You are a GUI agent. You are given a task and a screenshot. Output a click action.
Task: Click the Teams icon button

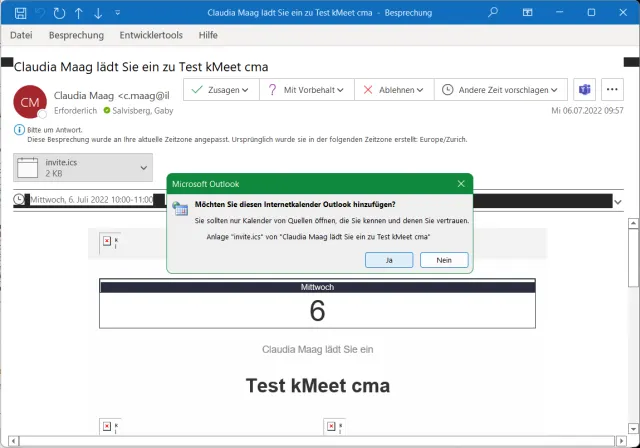click(x=584, y=89)
